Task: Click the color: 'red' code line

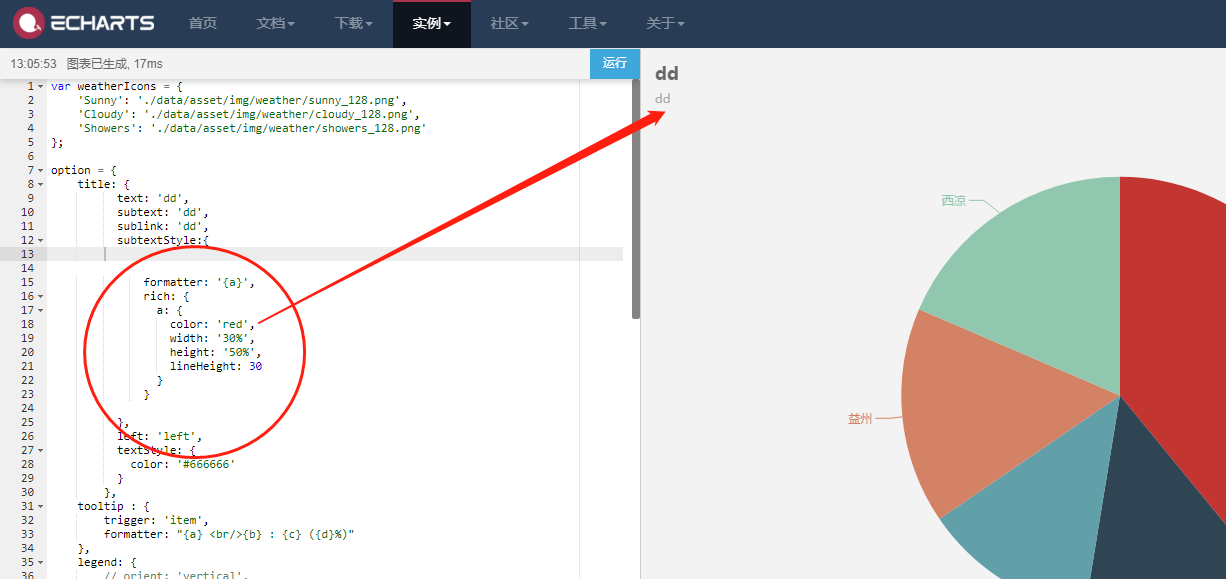Action: tap(213, 324)
